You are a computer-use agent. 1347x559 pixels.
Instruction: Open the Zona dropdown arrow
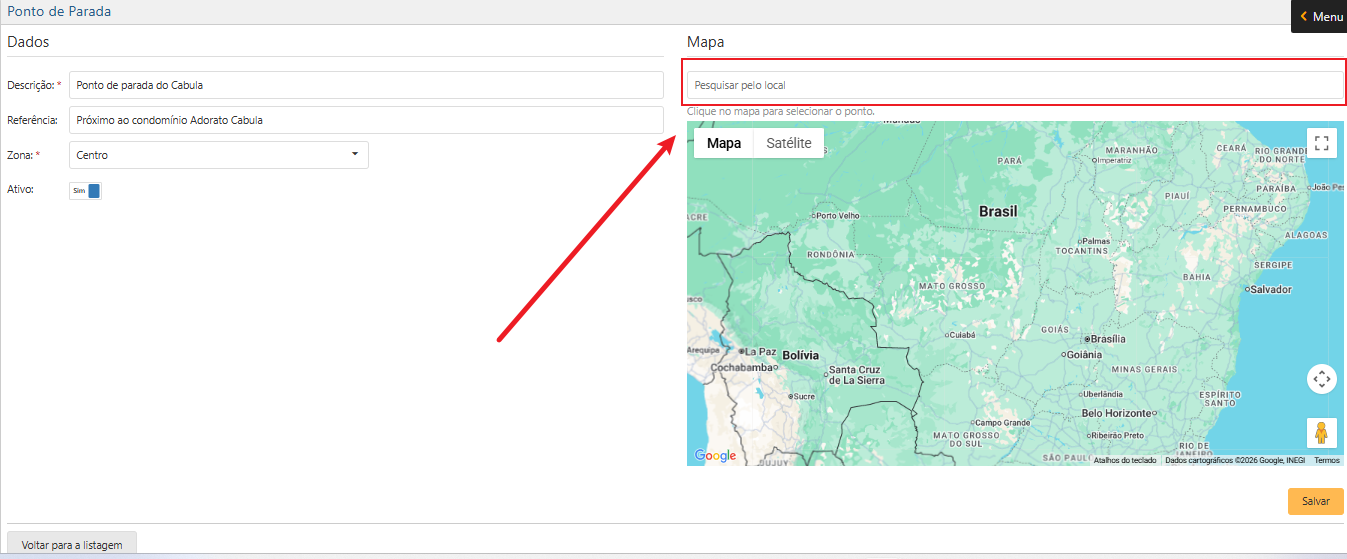[x=354, y=155]
